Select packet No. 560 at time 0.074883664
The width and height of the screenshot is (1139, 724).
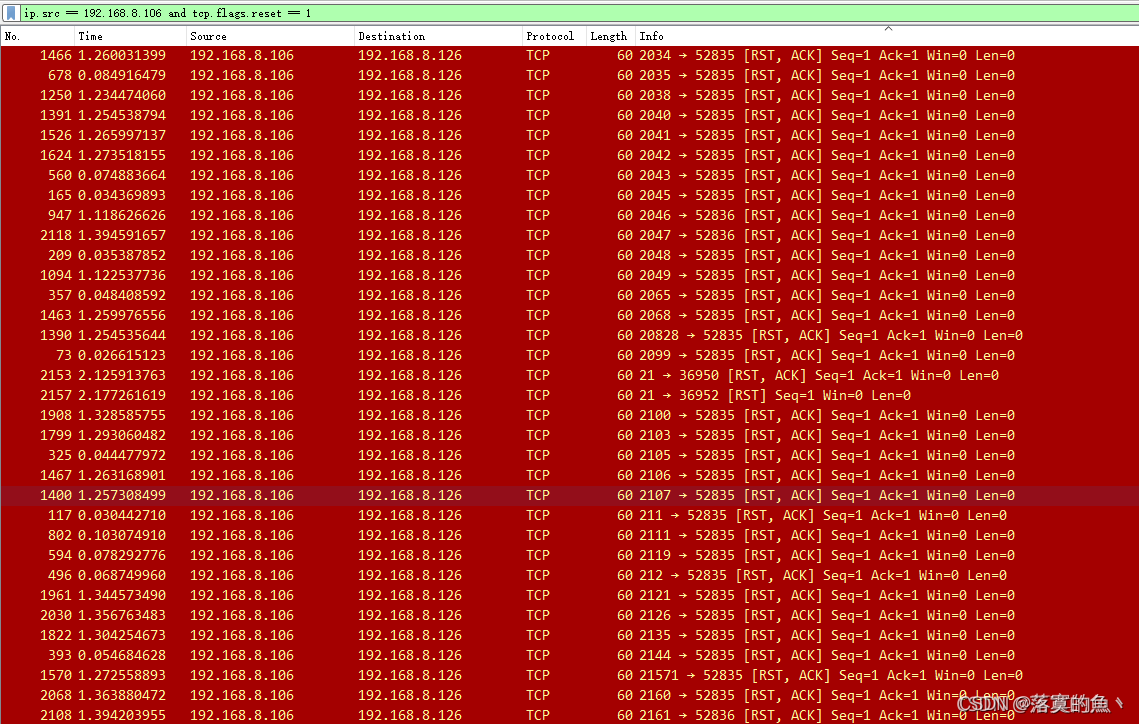570,175
